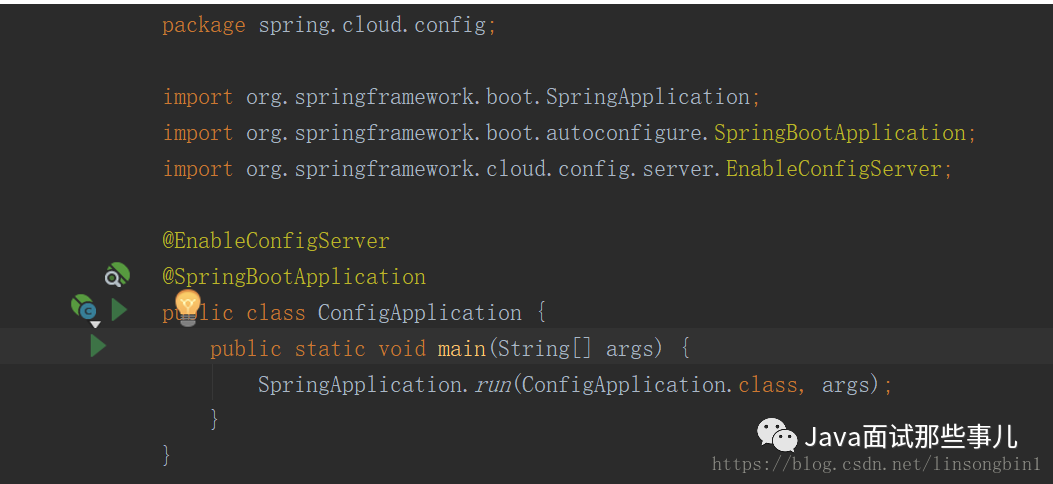1053x484 pixels.
Task: Click the @SpringBootApplication annotation
Action: (x=294, y=277)
